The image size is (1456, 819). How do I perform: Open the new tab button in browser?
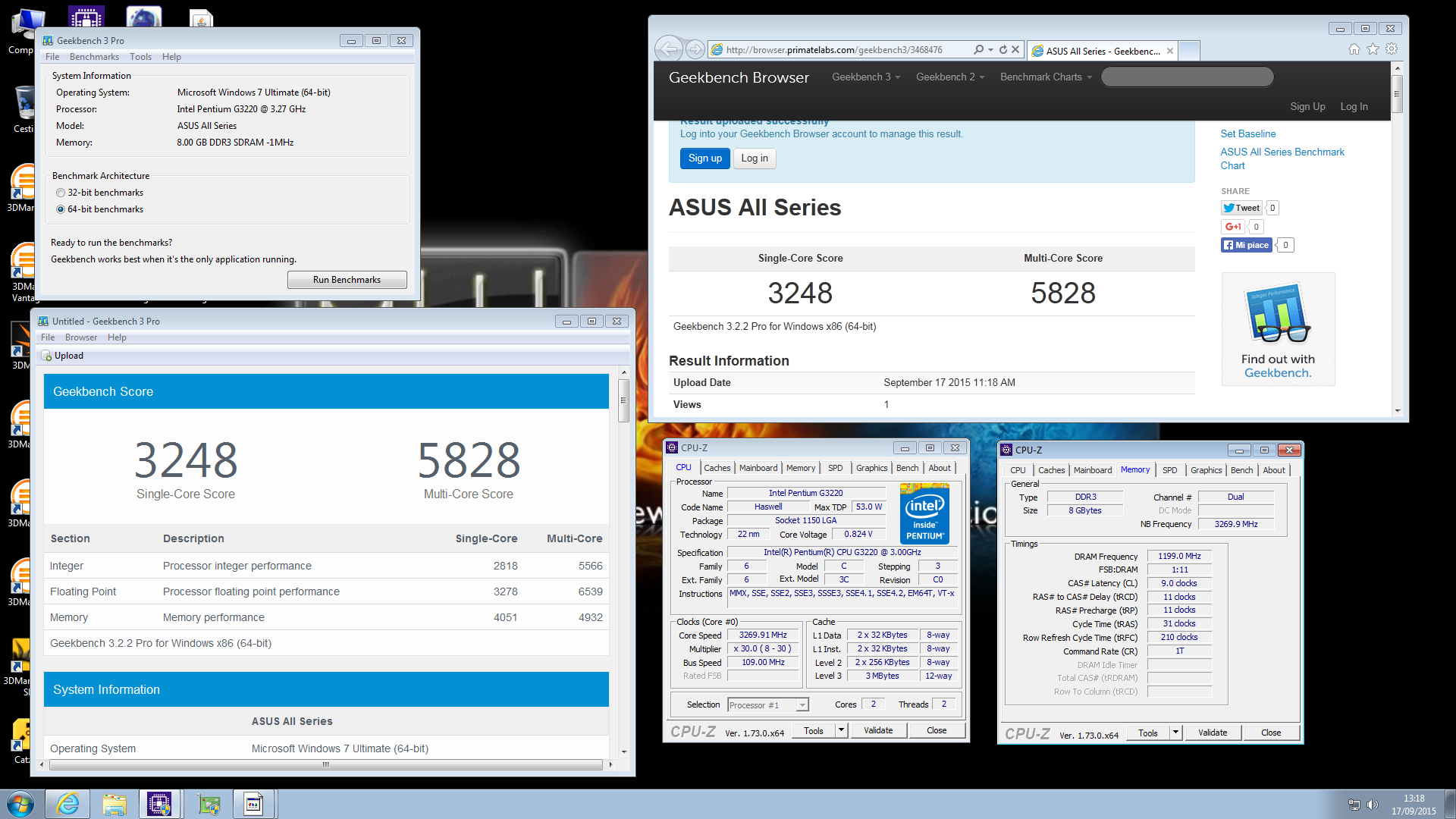tap(1190, 51)
